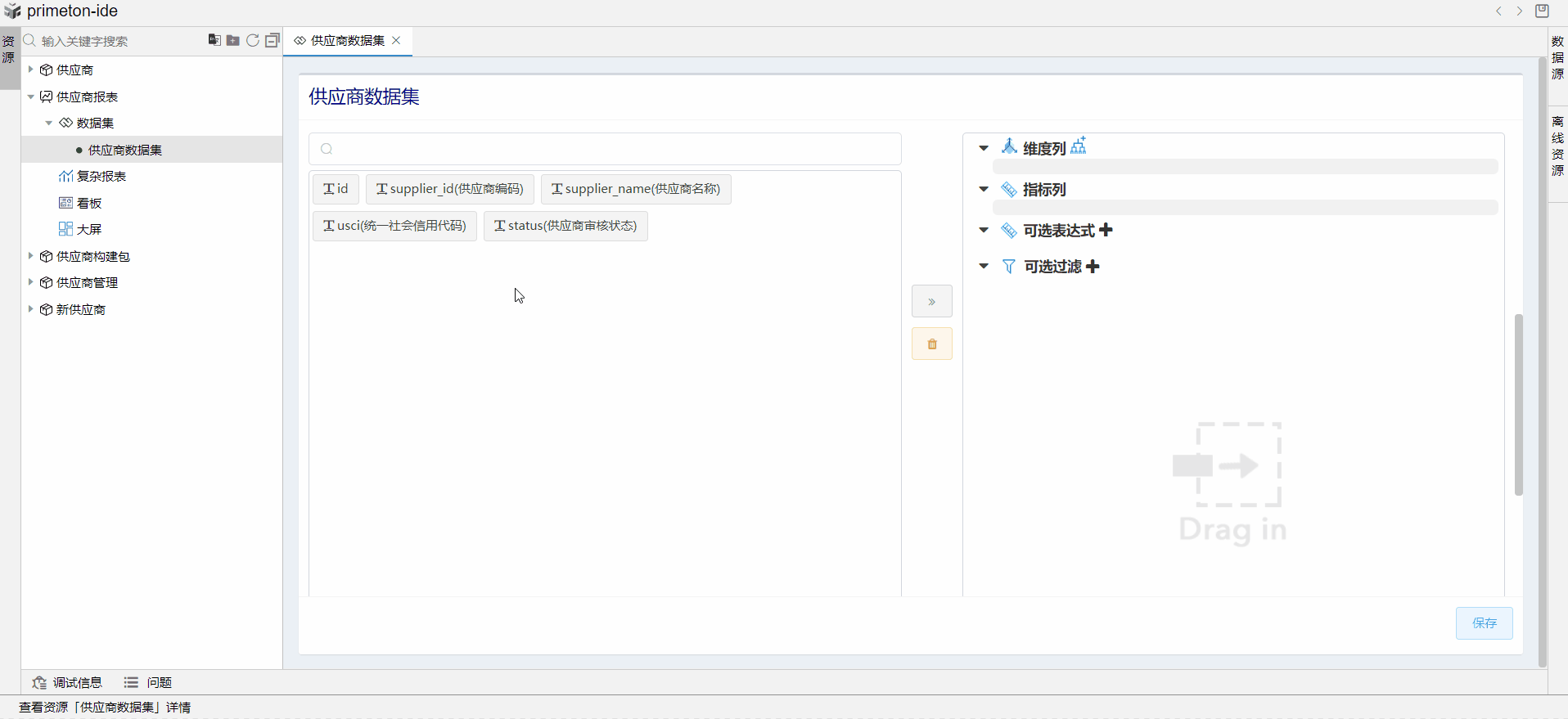The height and width of the screenshot is (719, 1568).
Task: Click the save window icon at top right
Action: [x=1542, y=11]
